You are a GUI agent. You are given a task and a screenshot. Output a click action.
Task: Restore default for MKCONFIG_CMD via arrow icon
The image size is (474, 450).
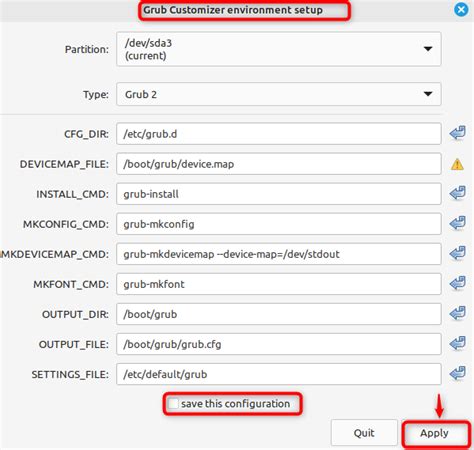(x=457, y=224)
